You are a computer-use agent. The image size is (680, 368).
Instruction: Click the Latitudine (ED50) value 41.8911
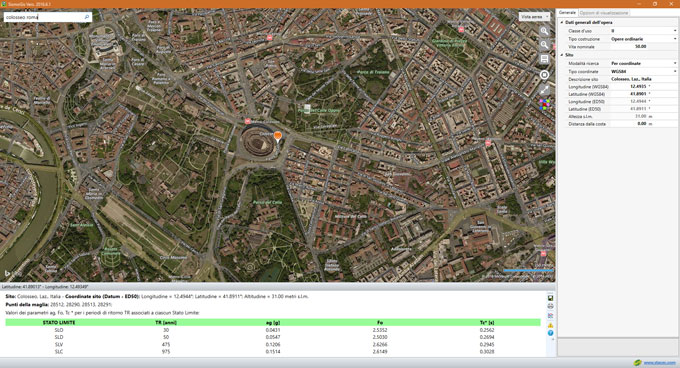tap(638, 109)
